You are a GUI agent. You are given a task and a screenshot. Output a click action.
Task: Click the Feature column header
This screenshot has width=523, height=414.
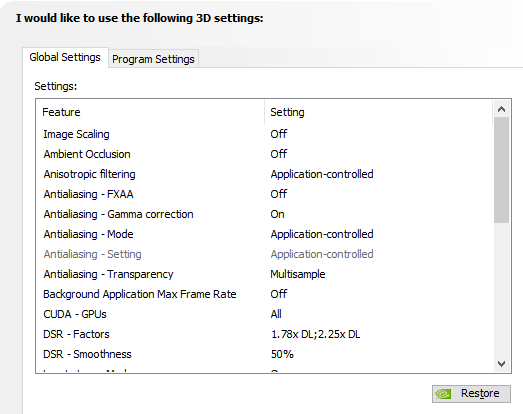150,112
